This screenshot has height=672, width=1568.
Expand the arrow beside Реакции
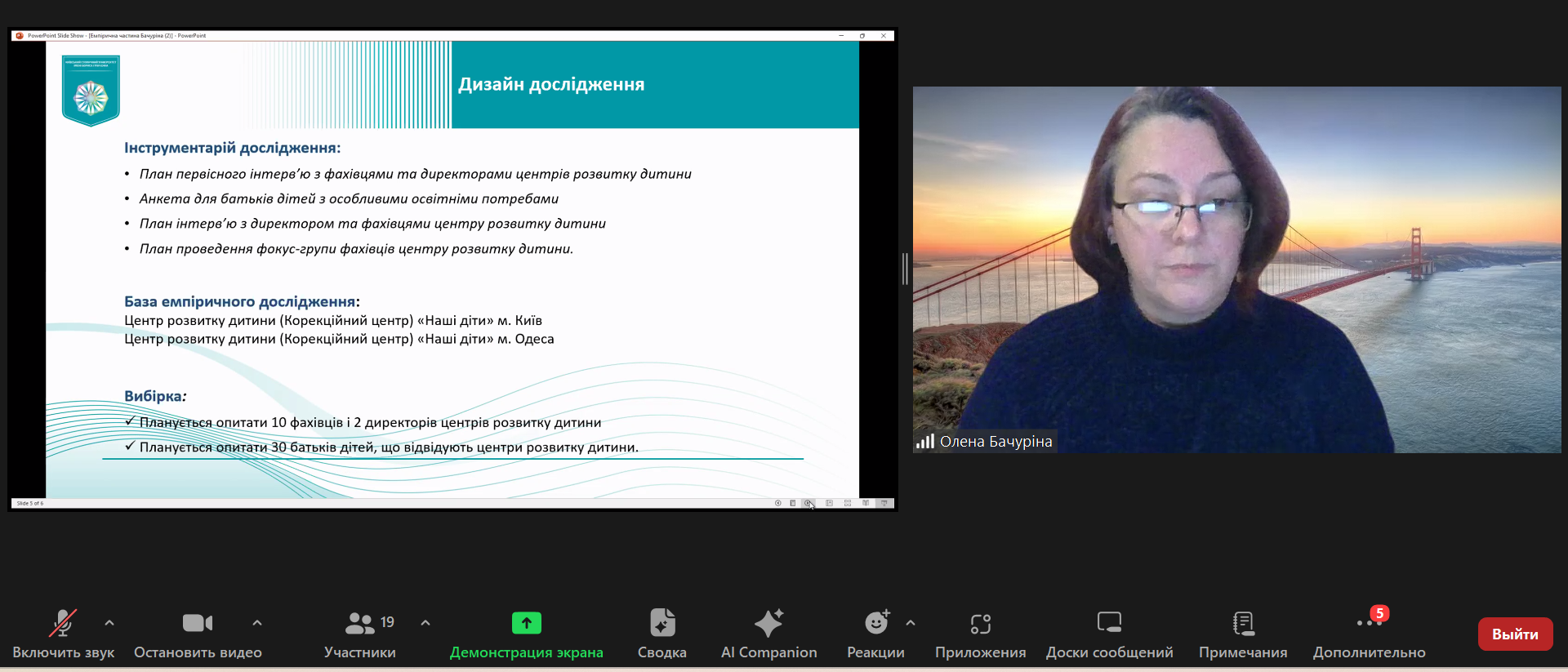911,623
